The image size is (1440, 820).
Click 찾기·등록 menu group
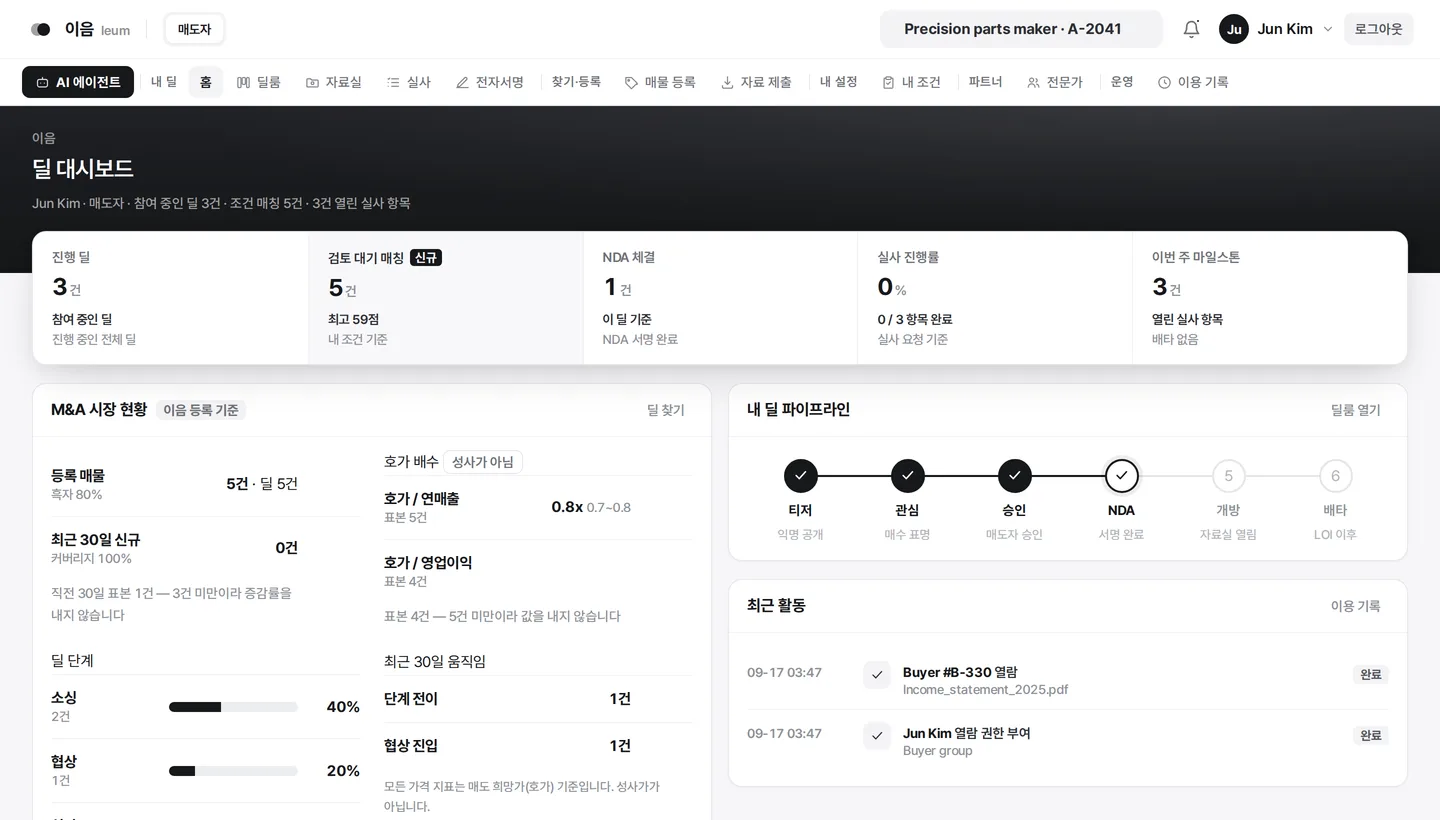pyautogui.click(x=576, y=82)
